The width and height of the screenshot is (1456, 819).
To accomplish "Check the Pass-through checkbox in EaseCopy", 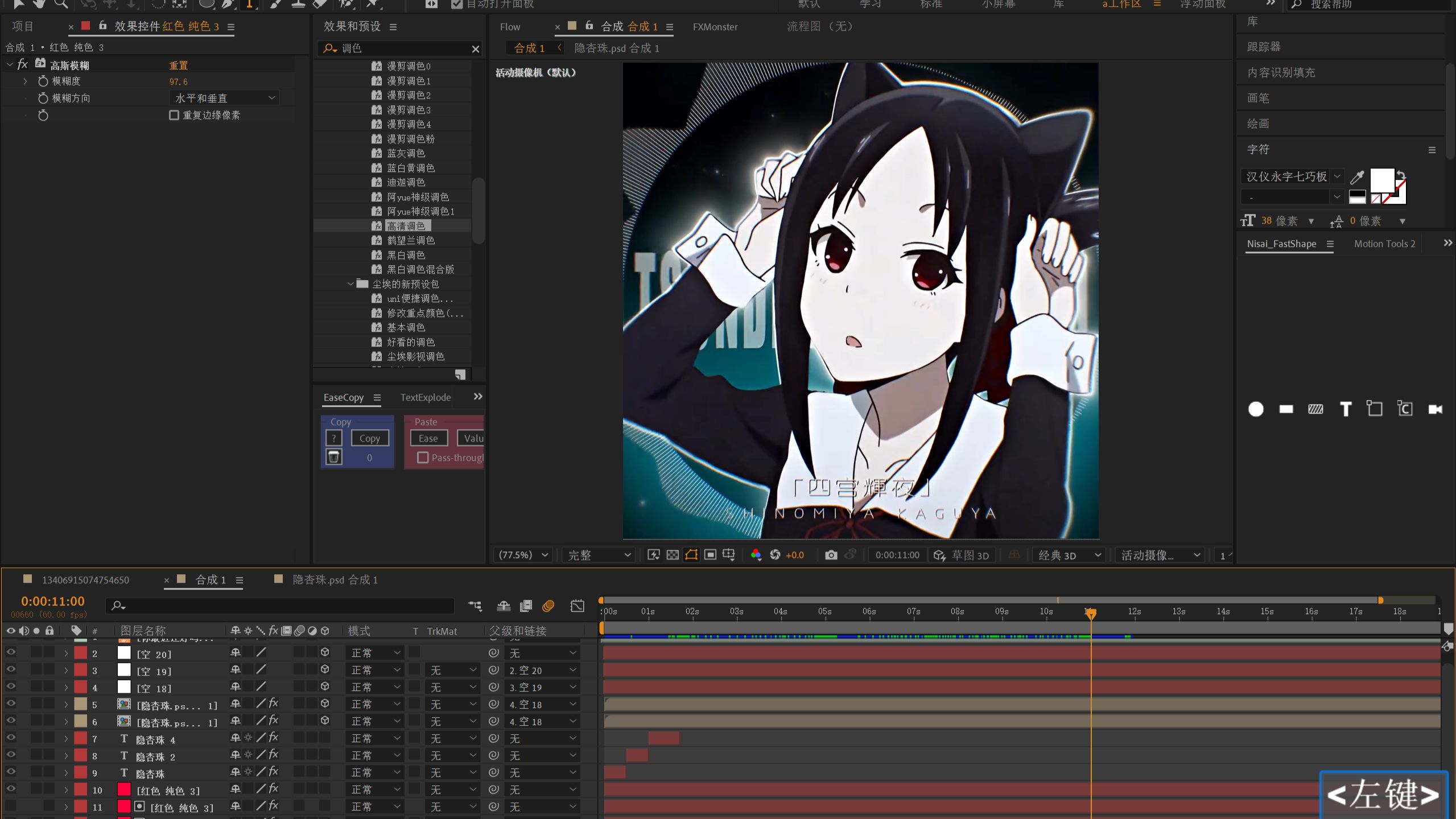I will click(x=423, y=458).
